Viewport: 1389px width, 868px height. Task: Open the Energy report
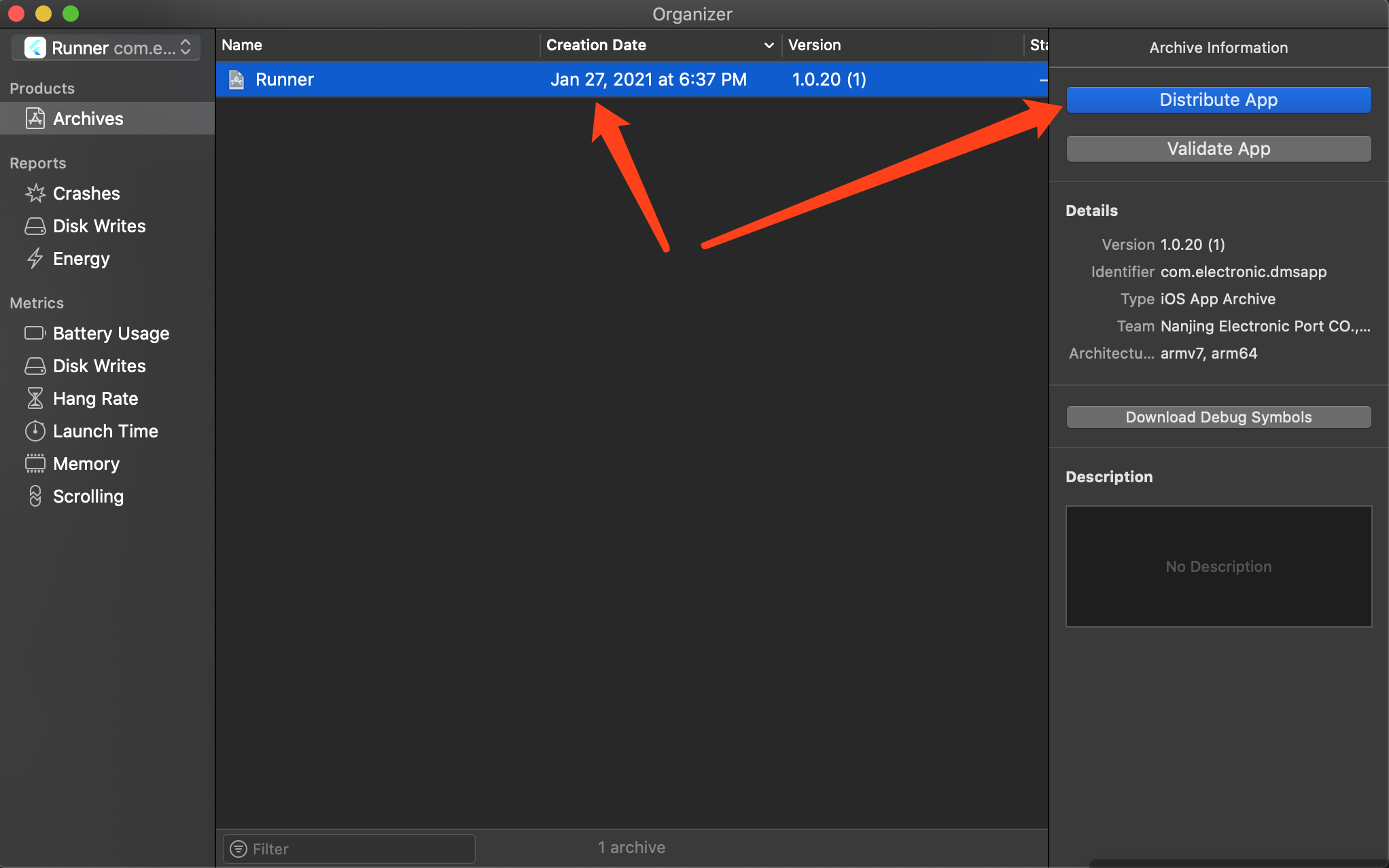80,259
